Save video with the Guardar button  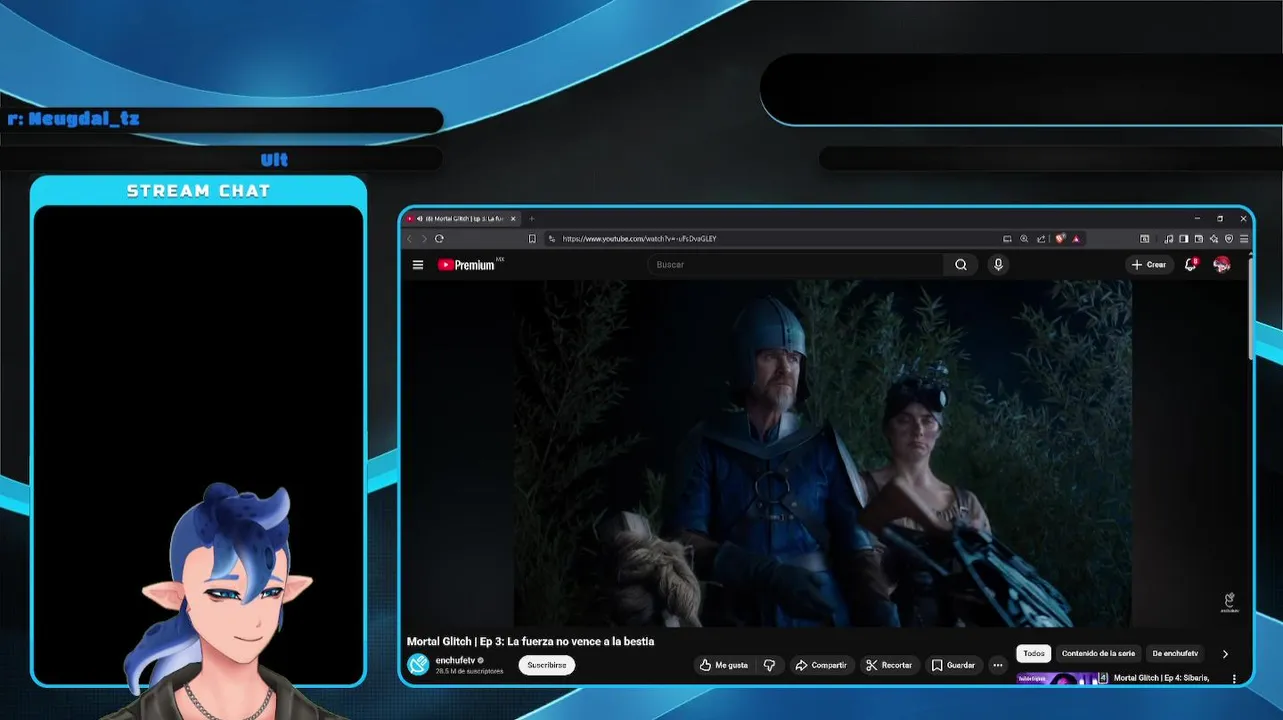[x=954, y=665]
